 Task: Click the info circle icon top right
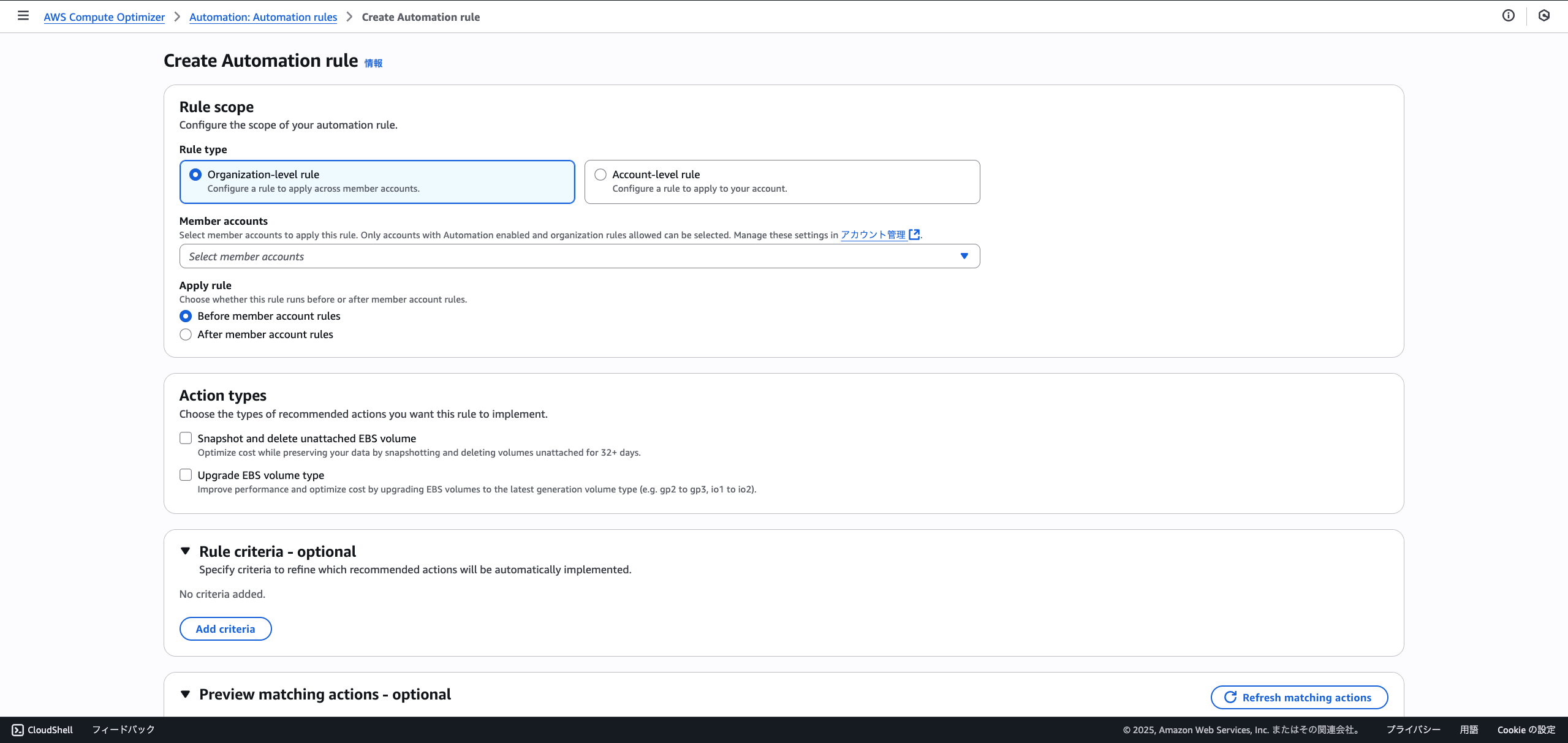[1508, 16]
